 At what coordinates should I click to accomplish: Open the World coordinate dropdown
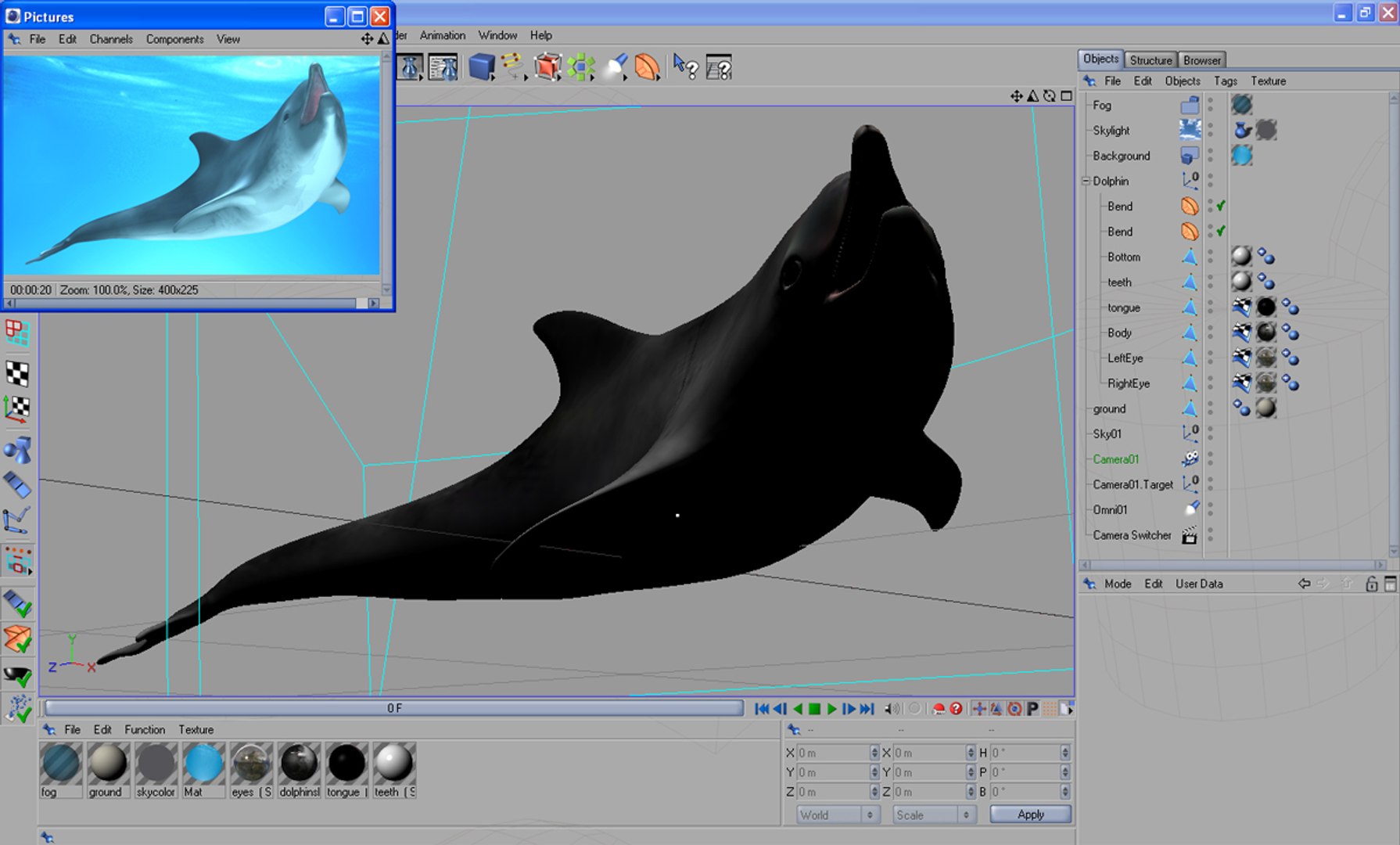tap(837, 814)
